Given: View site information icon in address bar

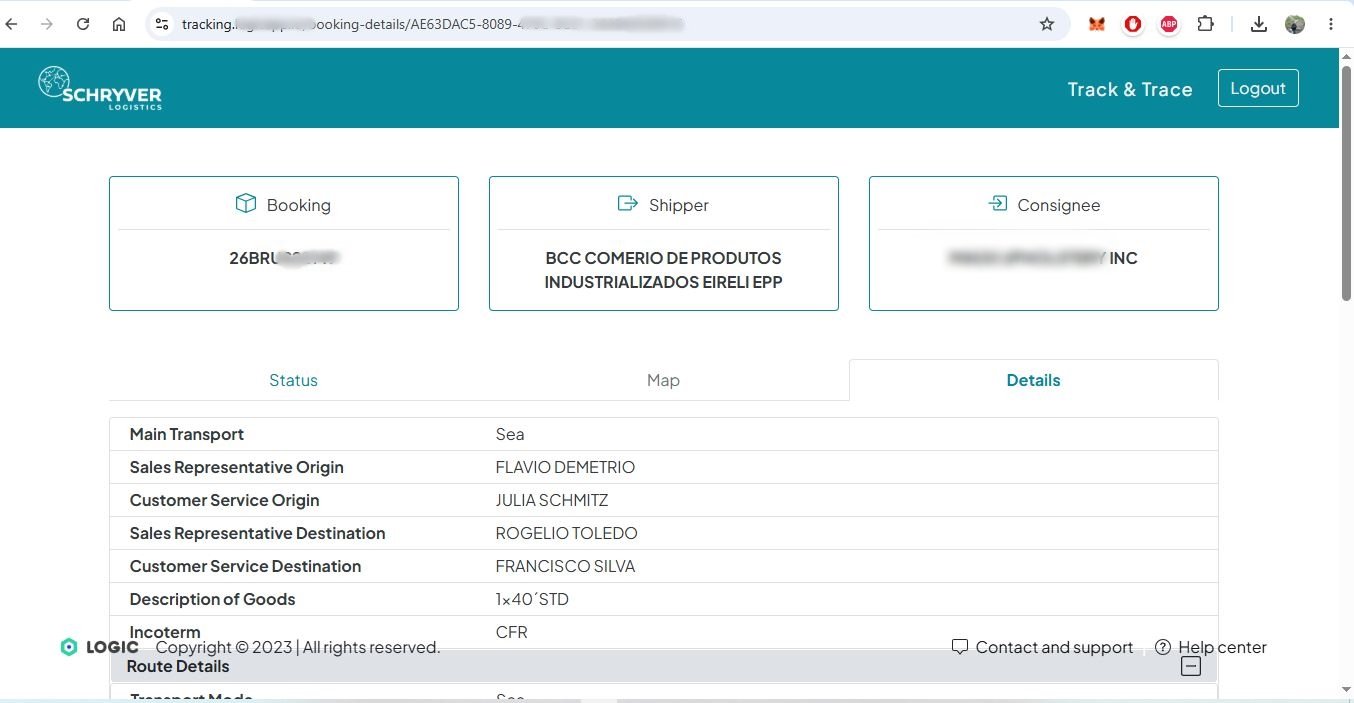Looking at the screenshot, I should click(x=162, y=24).
